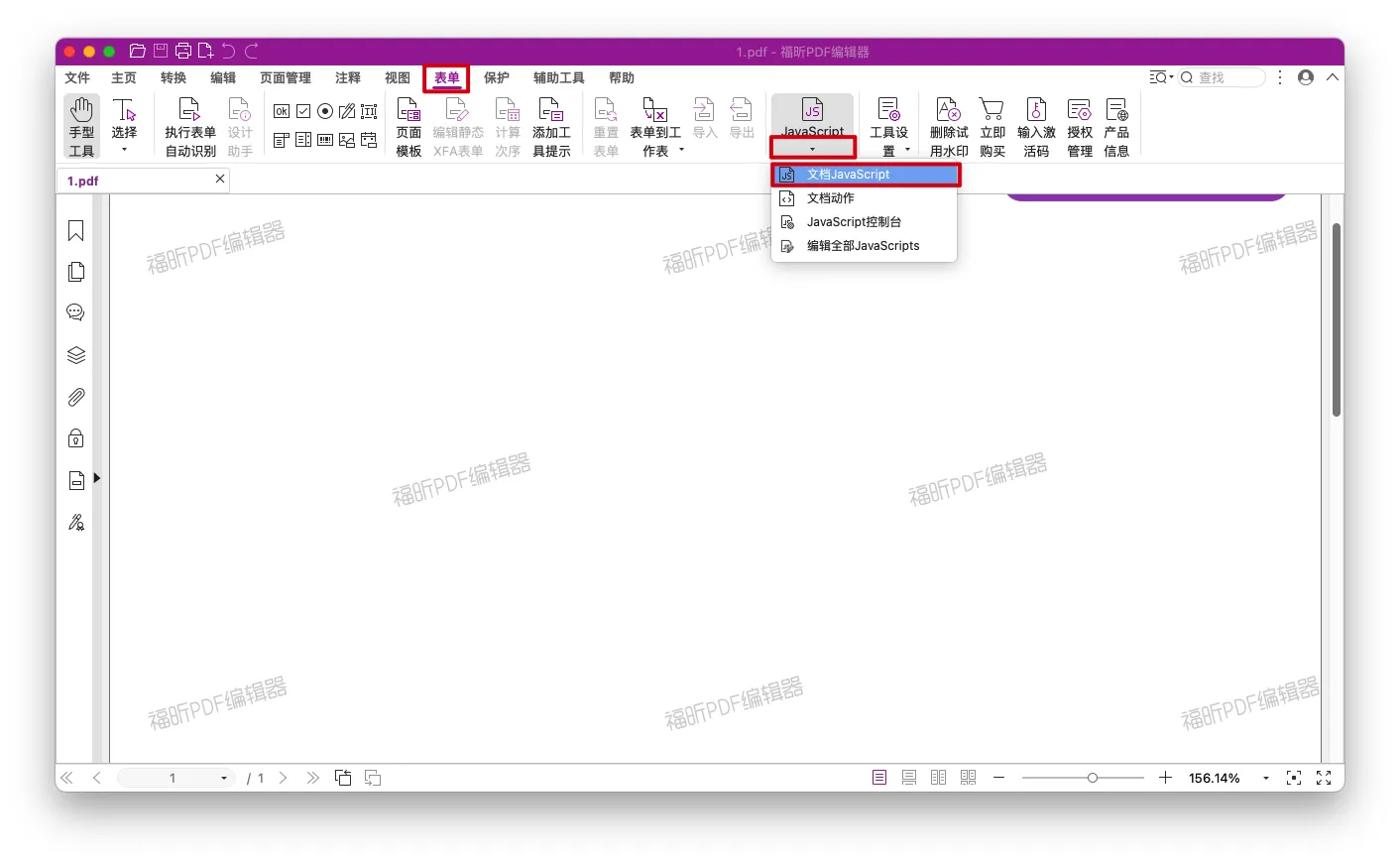Select the checkbox form field tool
Viewport: 1400px width, 865px height.
(303, 111)
